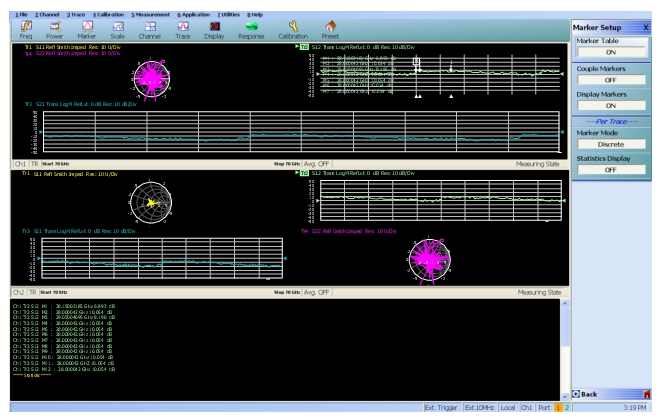The width and height of the screenshot is (660, 420).
Task: Select channel 2 Tr3 S21 LogM trace label
Action: pyautogui.click(x=79, y=231)
